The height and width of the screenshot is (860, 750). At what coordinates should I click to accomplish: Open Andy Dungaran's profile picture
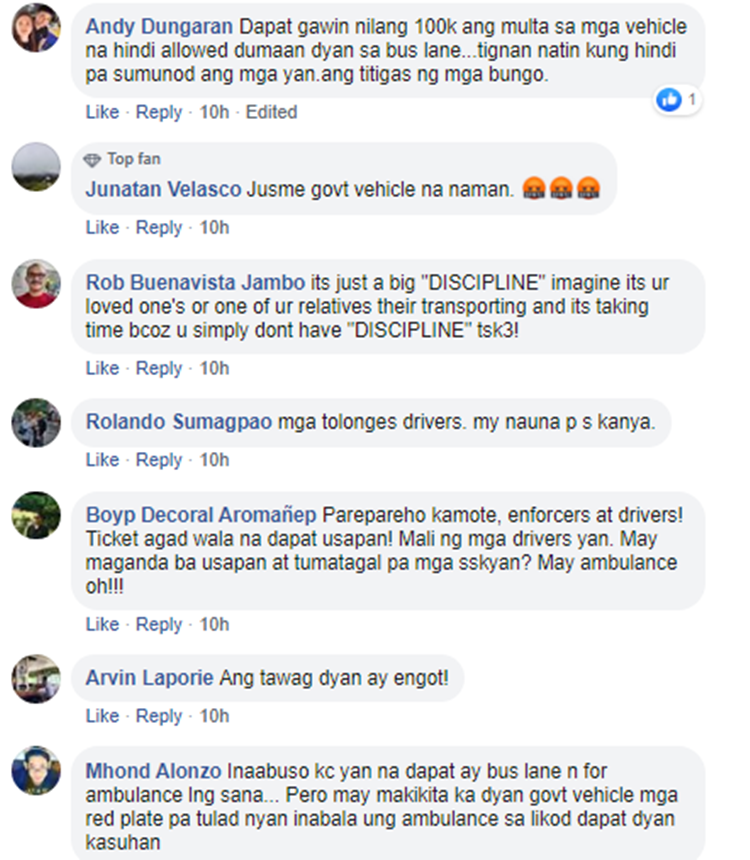(36, 27)
